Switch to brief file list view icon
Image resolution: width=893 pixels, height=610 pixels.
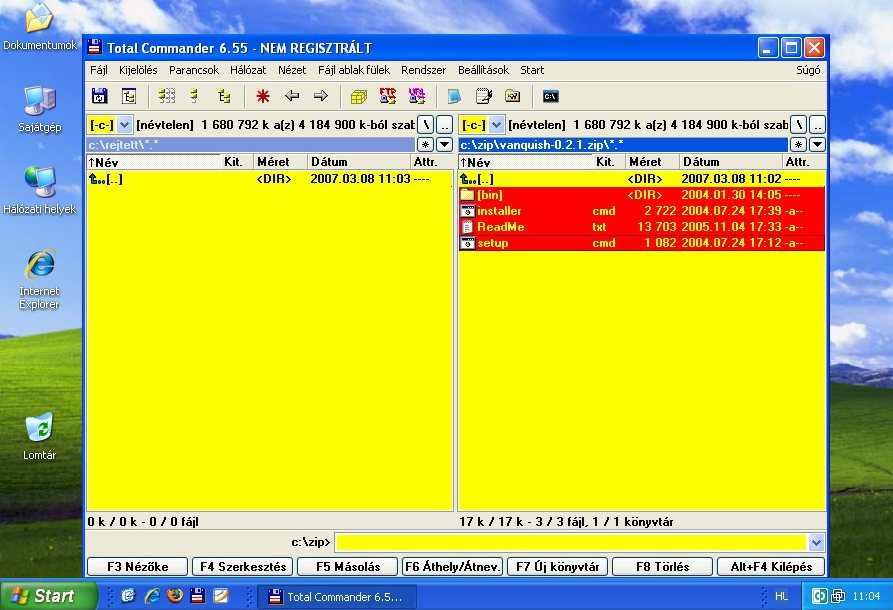[x=166, y=96]
